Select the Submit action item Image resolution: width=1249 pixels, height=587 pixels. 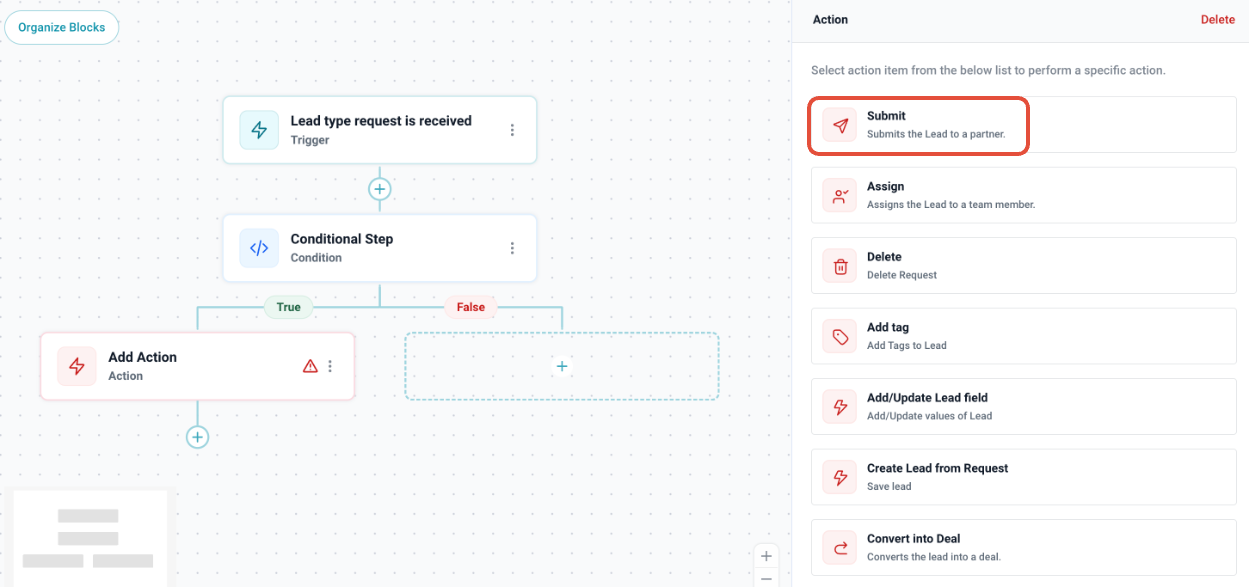pos(1023,125)
